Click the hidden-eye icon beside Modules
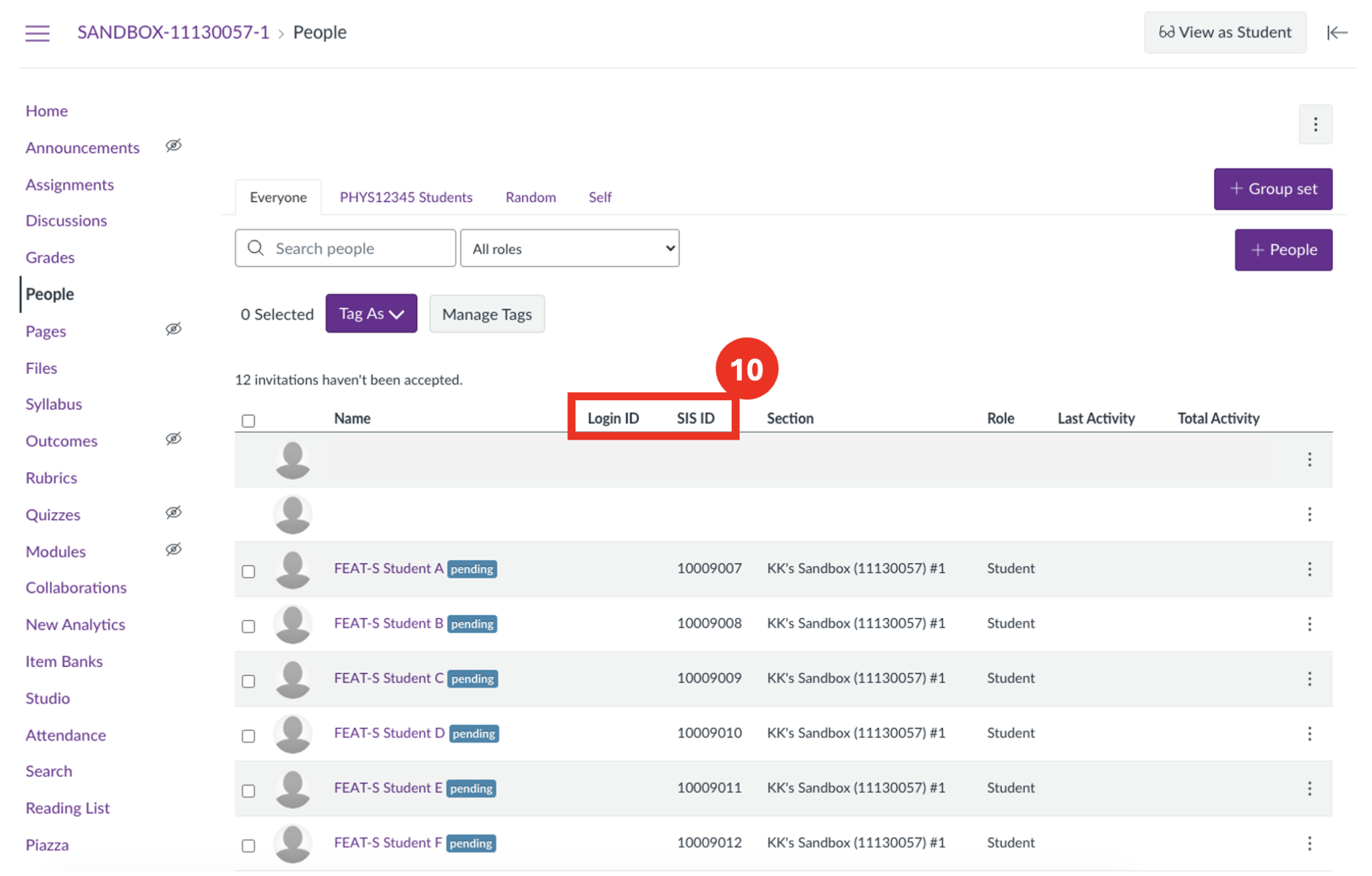The height and width of the screenshot is (876, 1372). click(174, 549)
